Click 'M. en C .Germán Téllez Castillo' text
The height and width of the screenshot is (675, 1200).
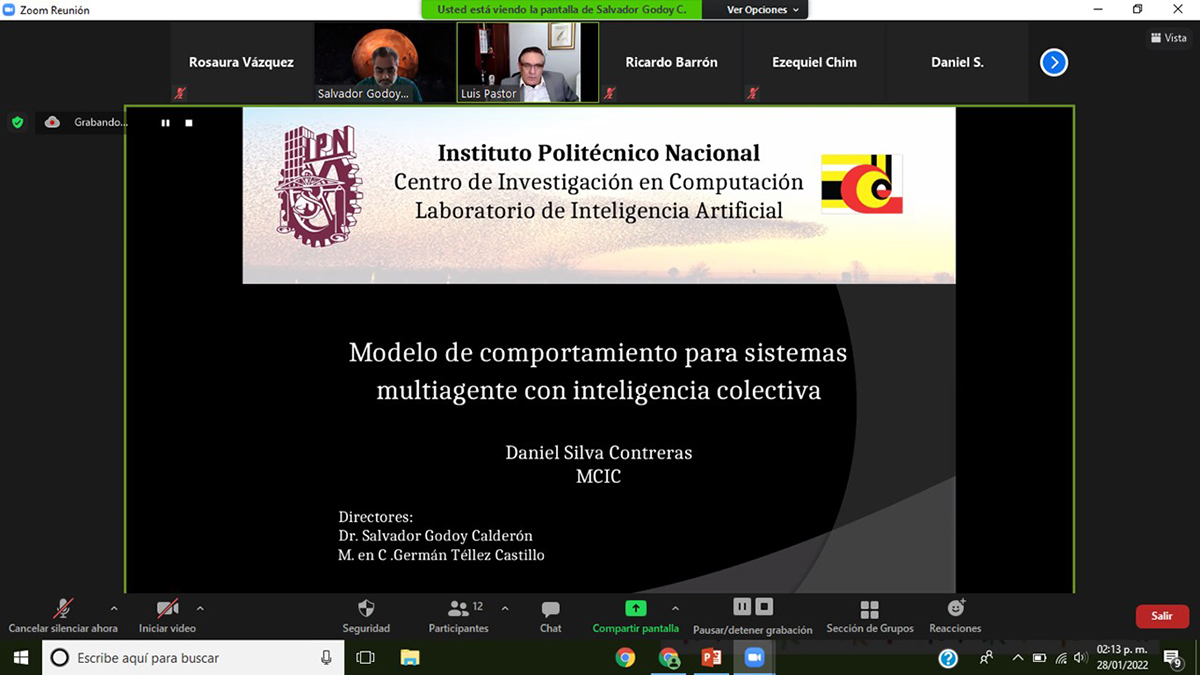click(441, 555)
